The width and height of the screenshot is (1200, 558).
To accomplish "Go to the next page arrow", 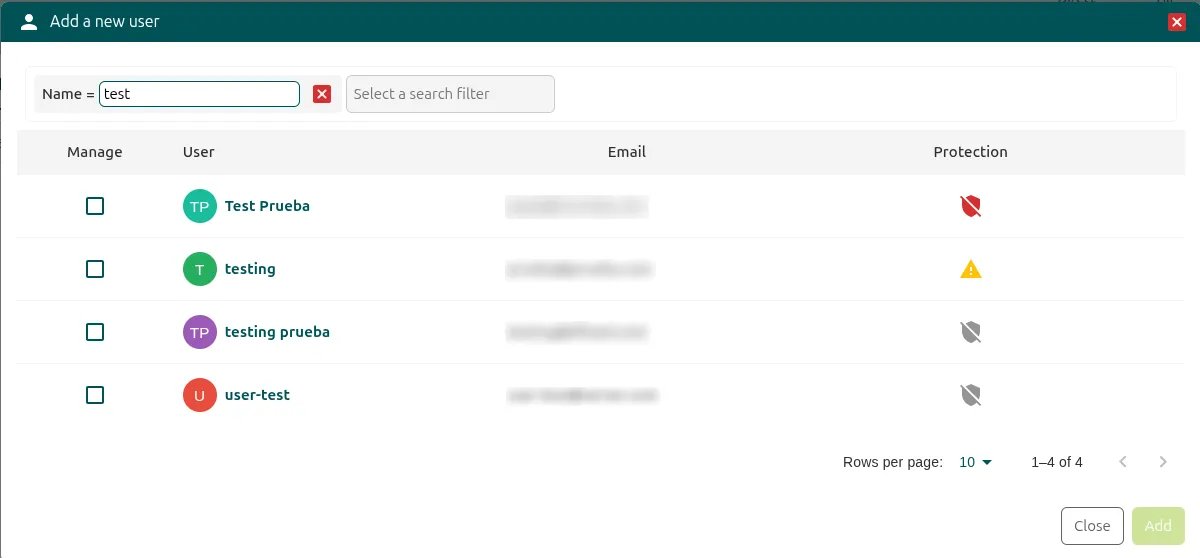I will click(x=1163, y=462).
